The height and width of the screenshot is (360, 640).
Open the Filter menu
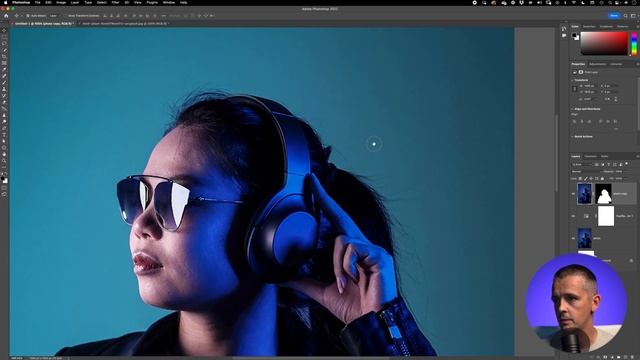(116, 2)
